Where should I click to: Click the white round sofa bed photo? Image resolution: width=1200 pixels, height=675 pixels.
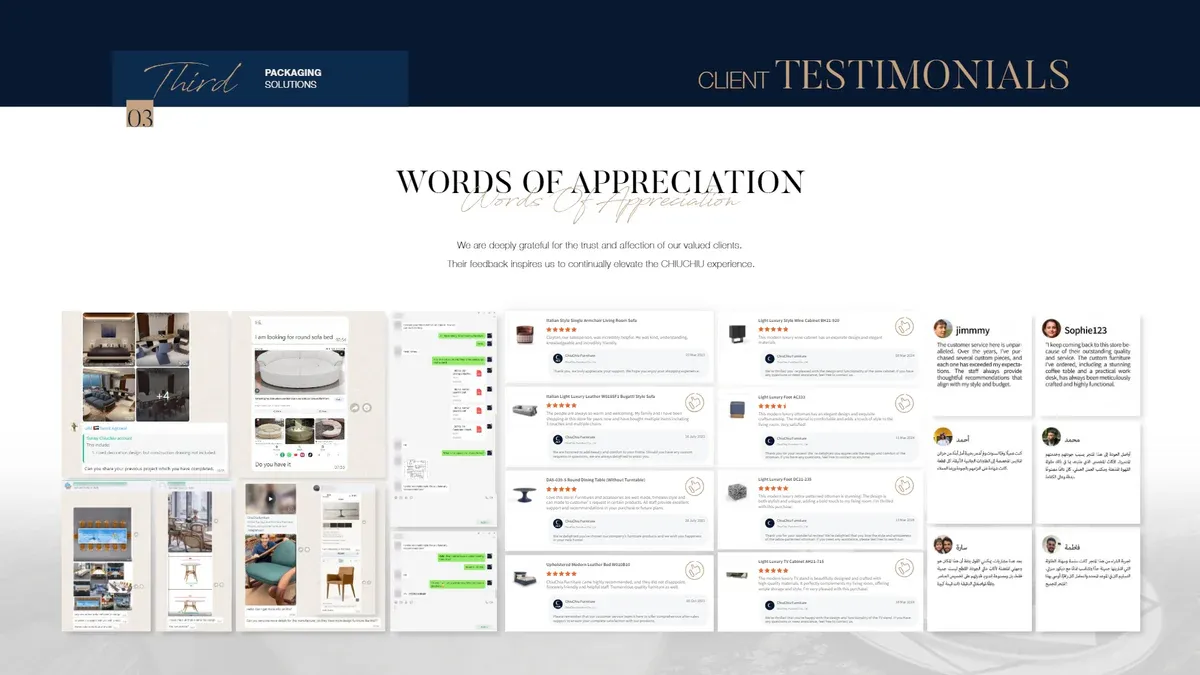pyautogui.click(x=299, y=370)
